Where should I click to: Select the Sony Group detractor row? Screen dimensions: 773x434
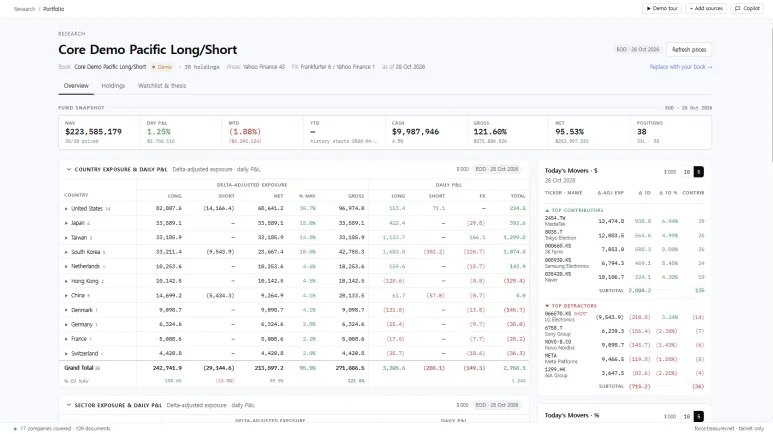(625, 331)
